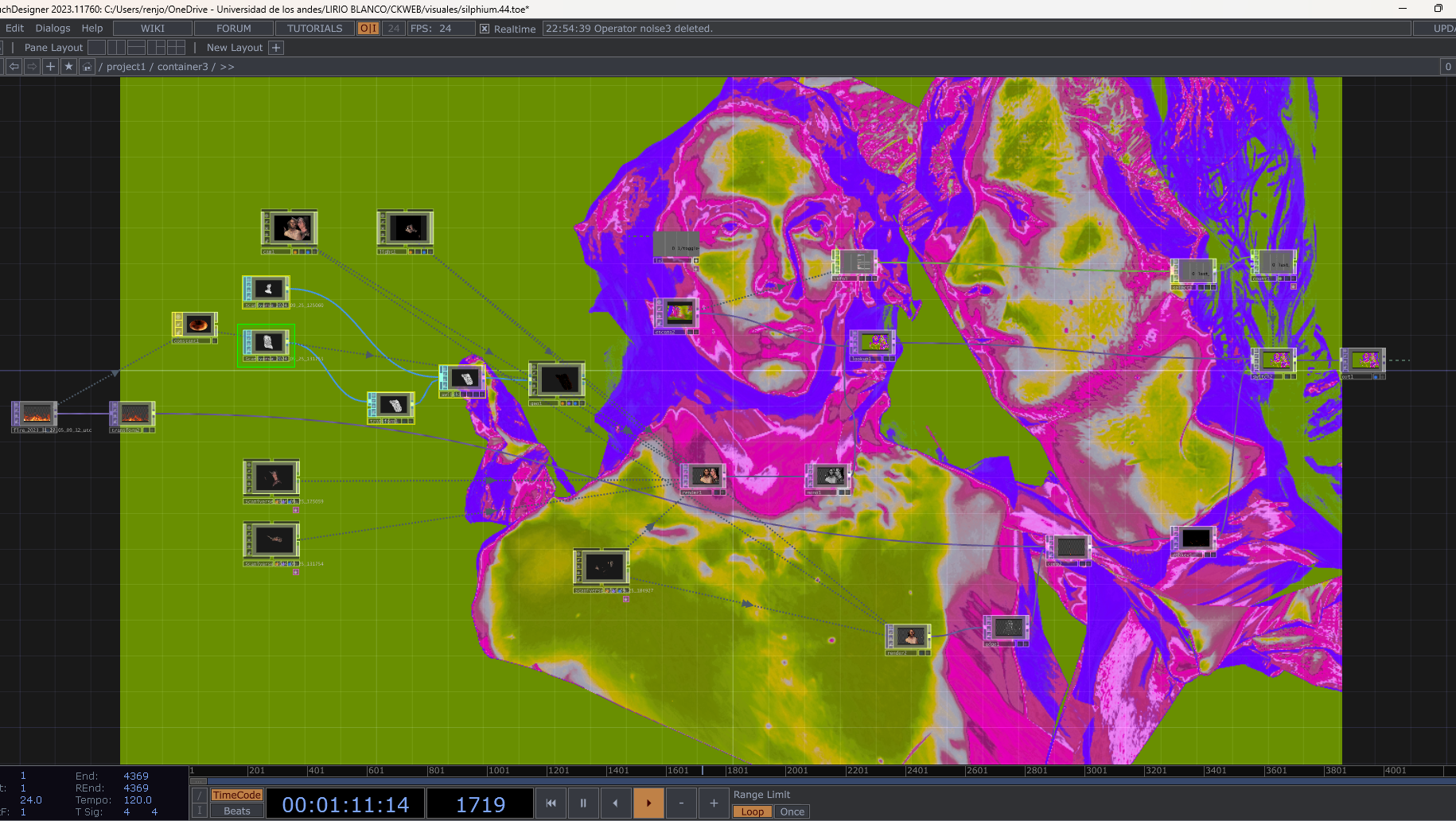Click the home network icon
Image resolution: width=1456 pixels, height=821 pixels.
point(87,67)
